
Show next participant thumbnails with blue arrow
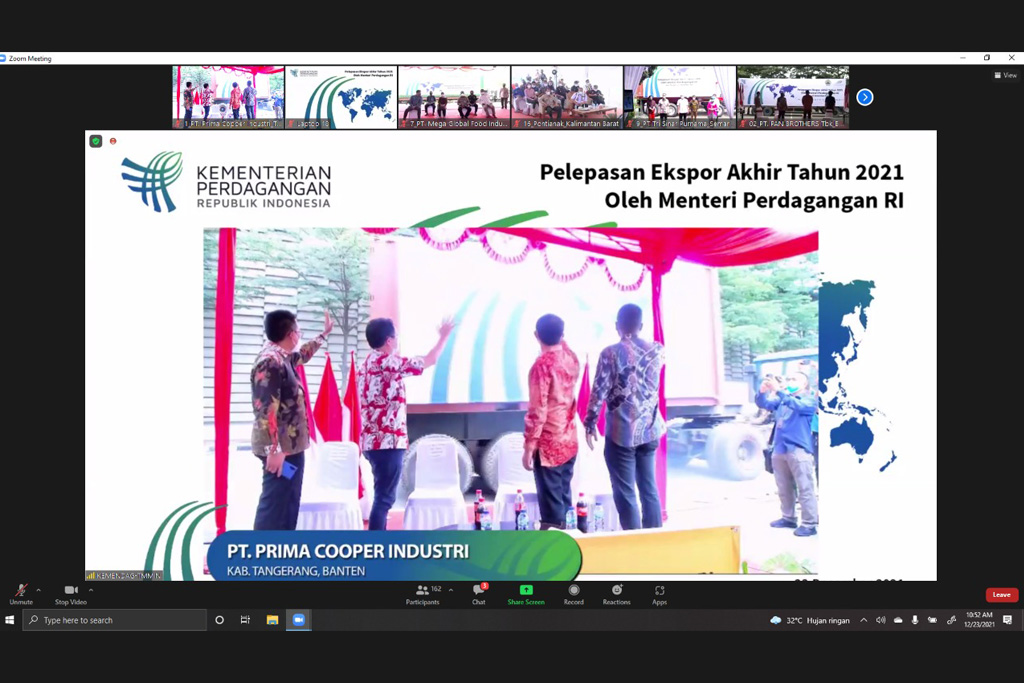click(865, 97)
